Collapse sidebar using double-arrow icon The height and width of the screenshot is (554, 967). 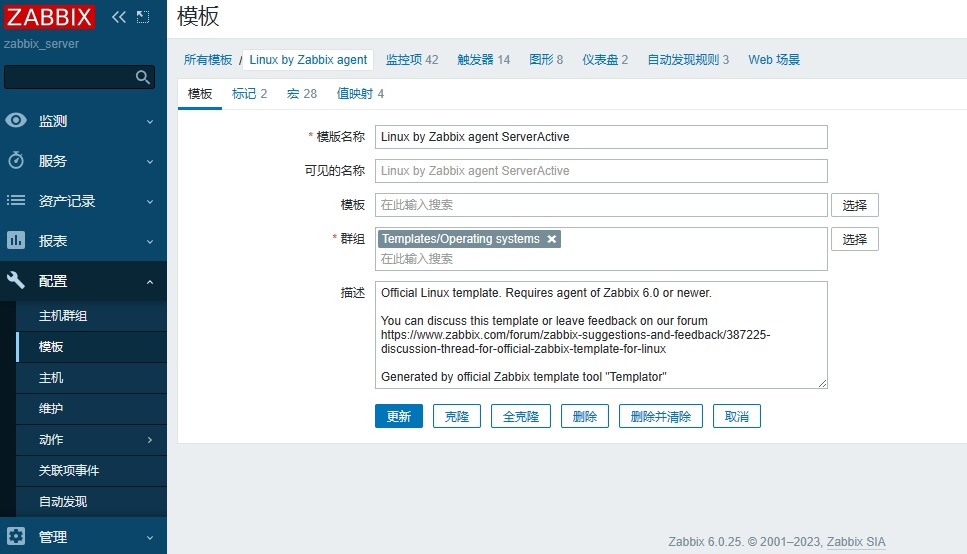pyautogui.click(x=119, y=17)
